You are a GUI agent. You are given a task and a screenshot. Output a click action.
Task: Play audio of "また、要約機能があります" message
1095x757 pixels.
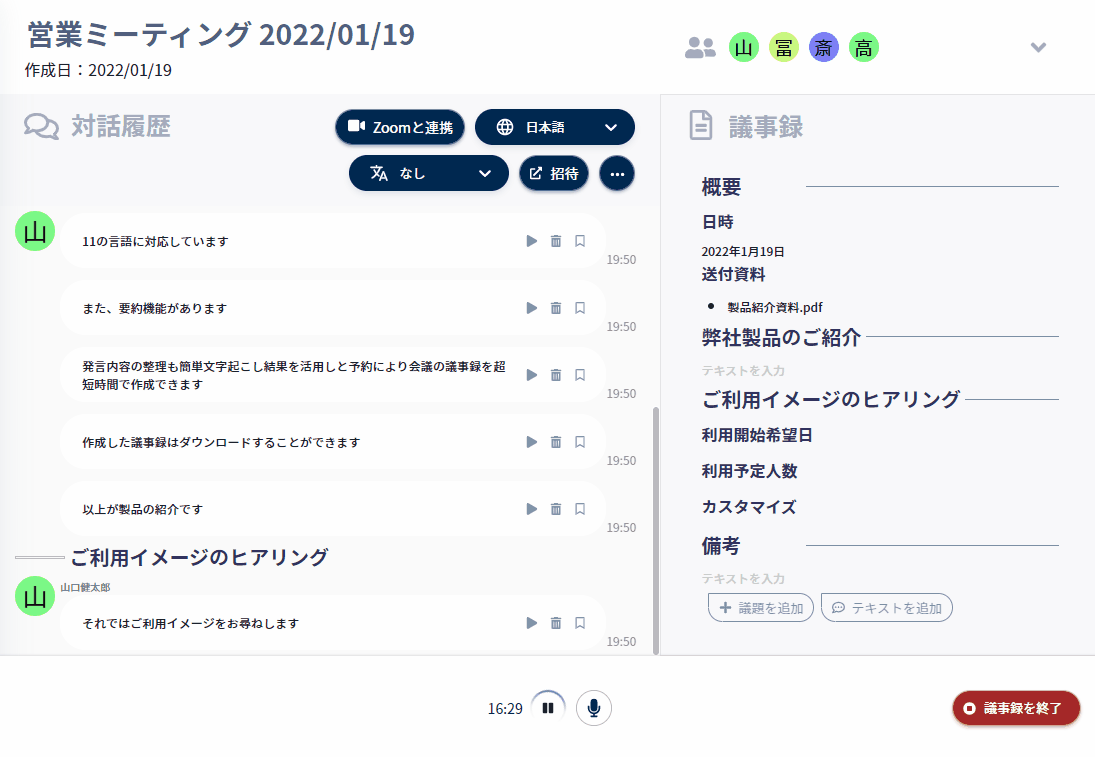pyautogui.click(x=531, y=307)
